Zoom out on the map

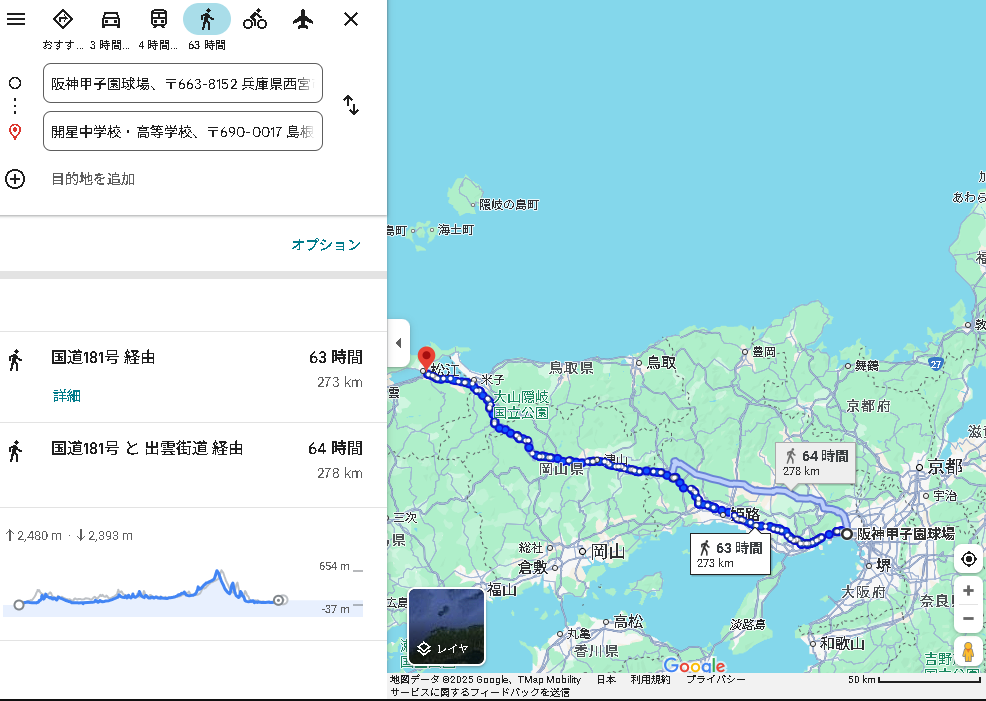pos(968,619)
